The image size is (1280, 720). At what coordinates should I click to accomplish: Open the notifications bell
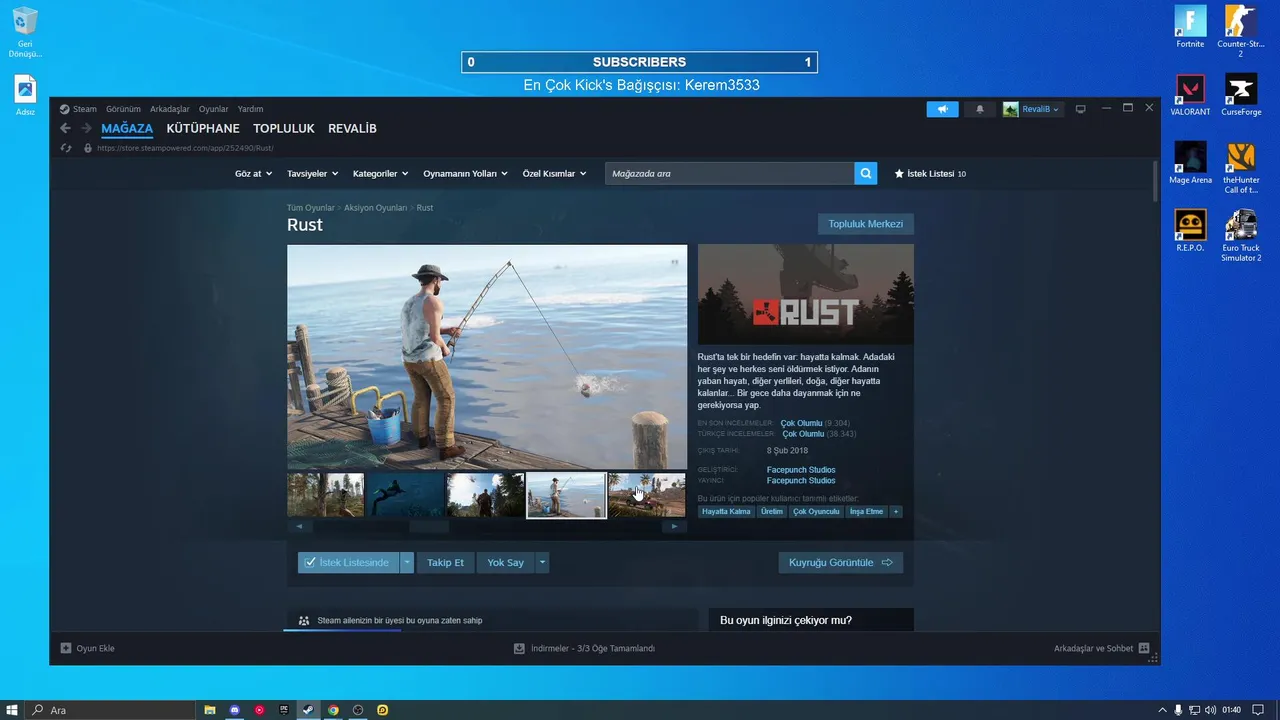980,109
